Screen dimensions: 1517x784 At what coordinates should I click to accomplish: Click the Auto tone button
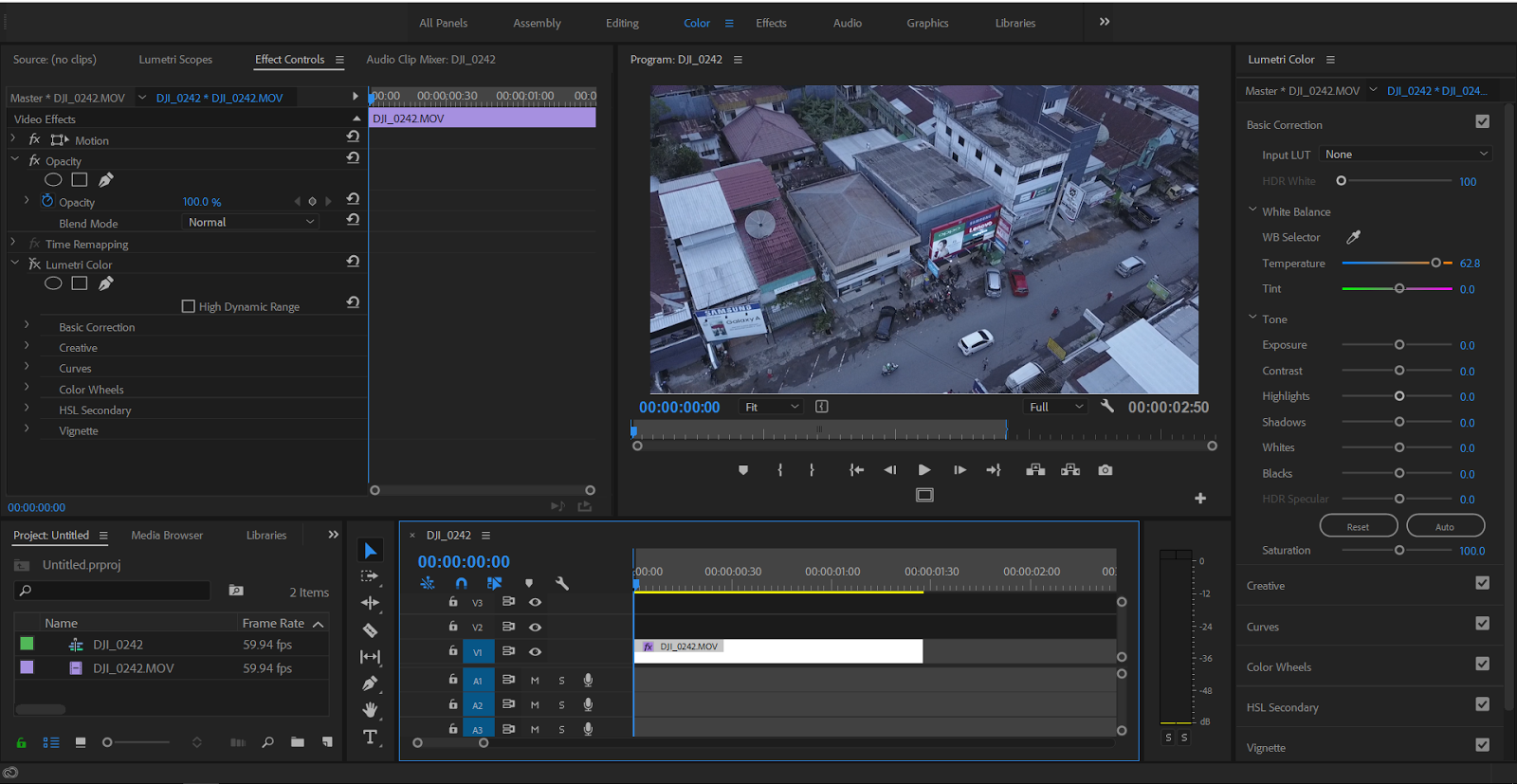point(1444,526)
